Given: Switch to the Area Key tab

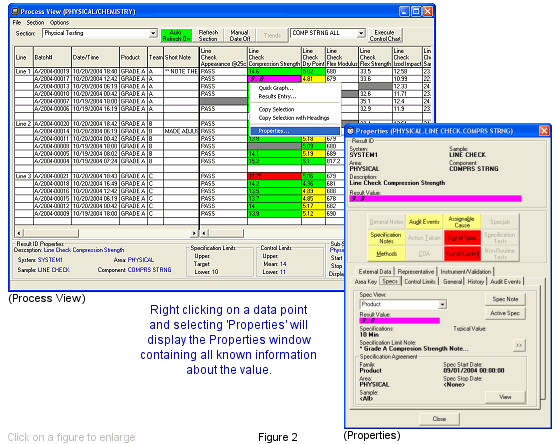Looking at the screenshot, I should click(x=365, y=281).
